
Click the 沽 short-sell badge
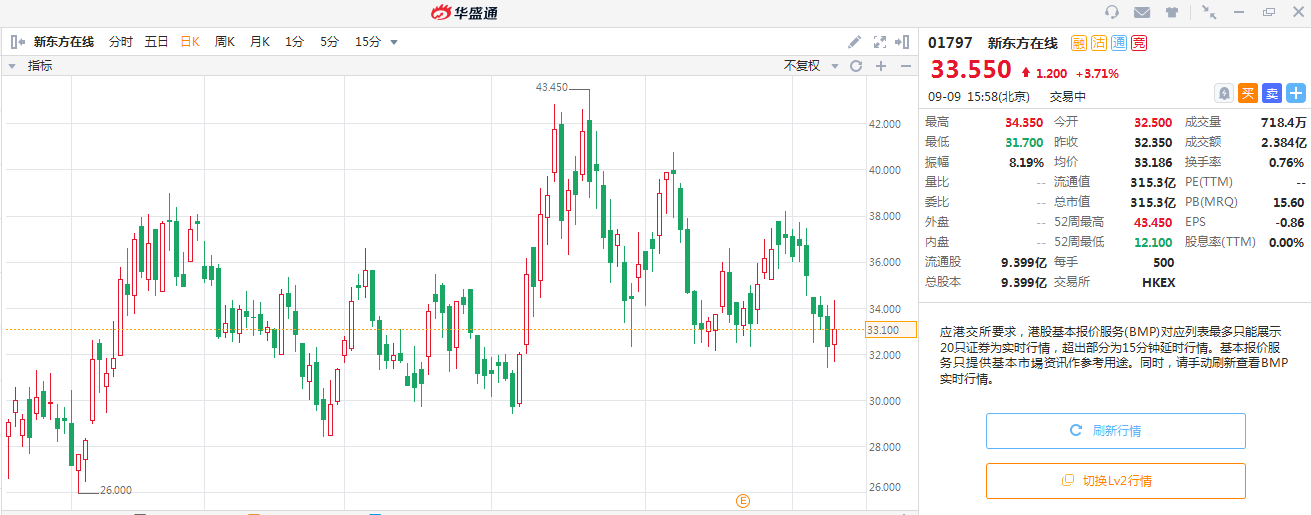click(x=1099, y=43)
